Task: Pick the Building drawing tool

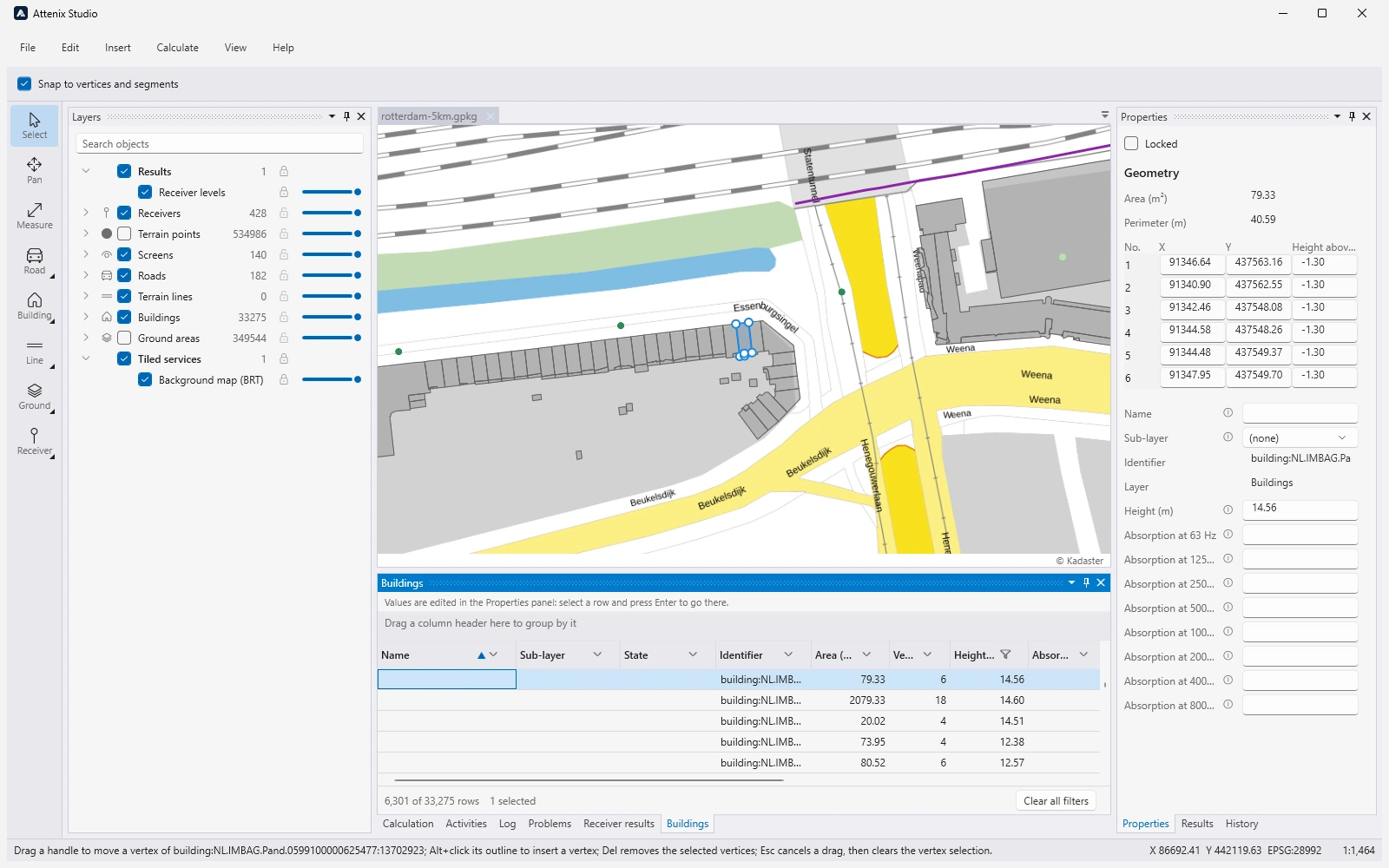Action: point(35,306)
